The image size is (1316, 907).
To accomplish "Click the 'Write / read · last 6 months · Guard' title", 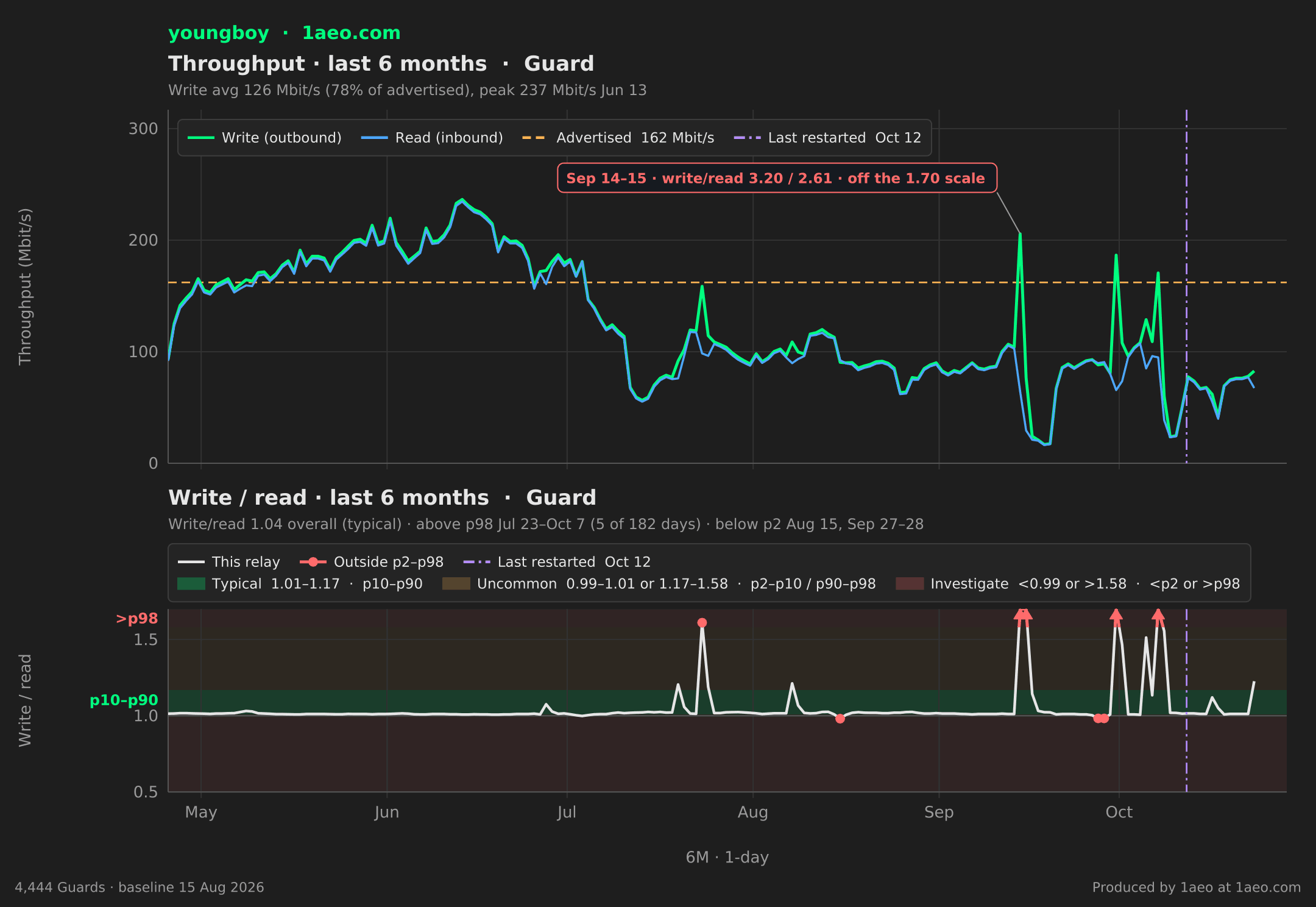I will [382, 497].
